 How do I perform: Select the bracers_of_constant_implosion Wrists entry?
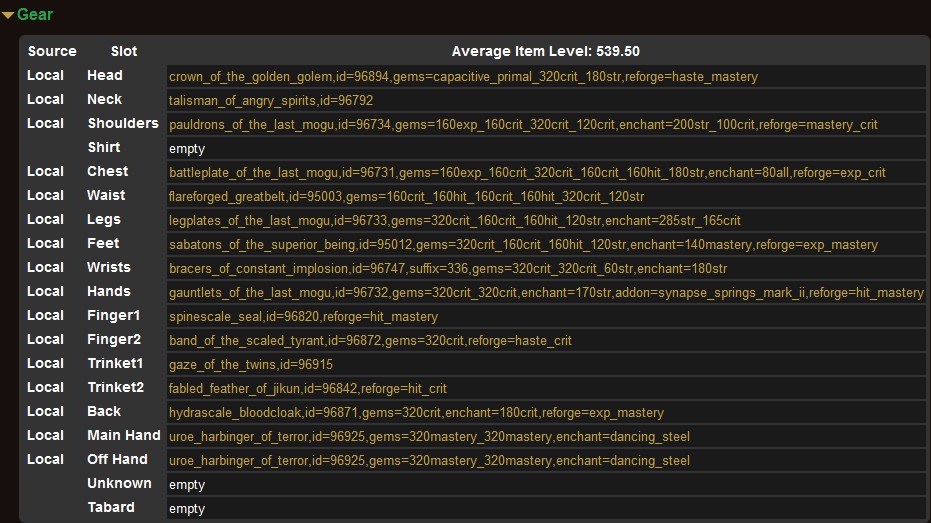coord(448,269)
